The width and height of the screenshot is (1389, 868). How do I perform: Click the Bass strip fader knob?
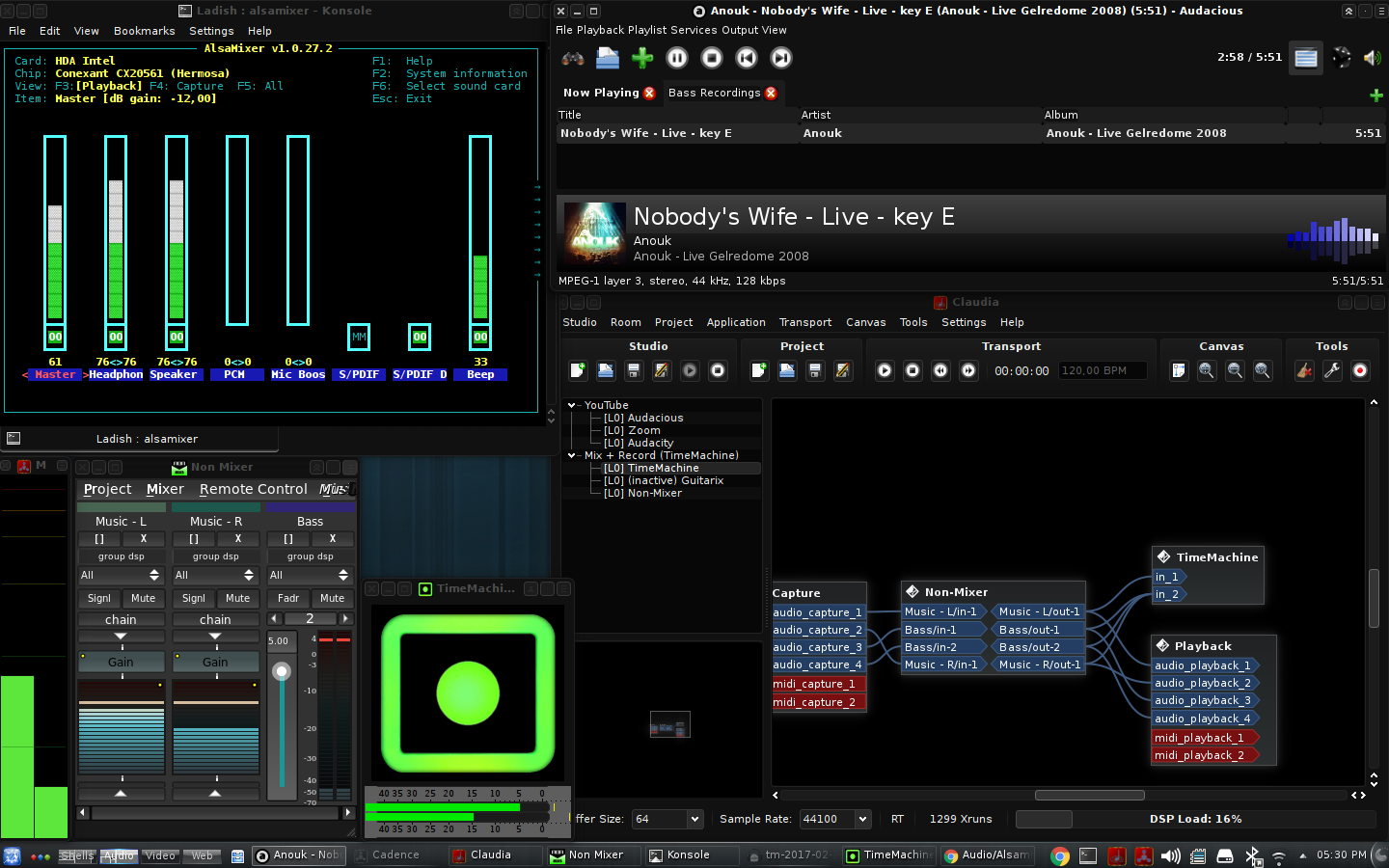coord(282,671)
